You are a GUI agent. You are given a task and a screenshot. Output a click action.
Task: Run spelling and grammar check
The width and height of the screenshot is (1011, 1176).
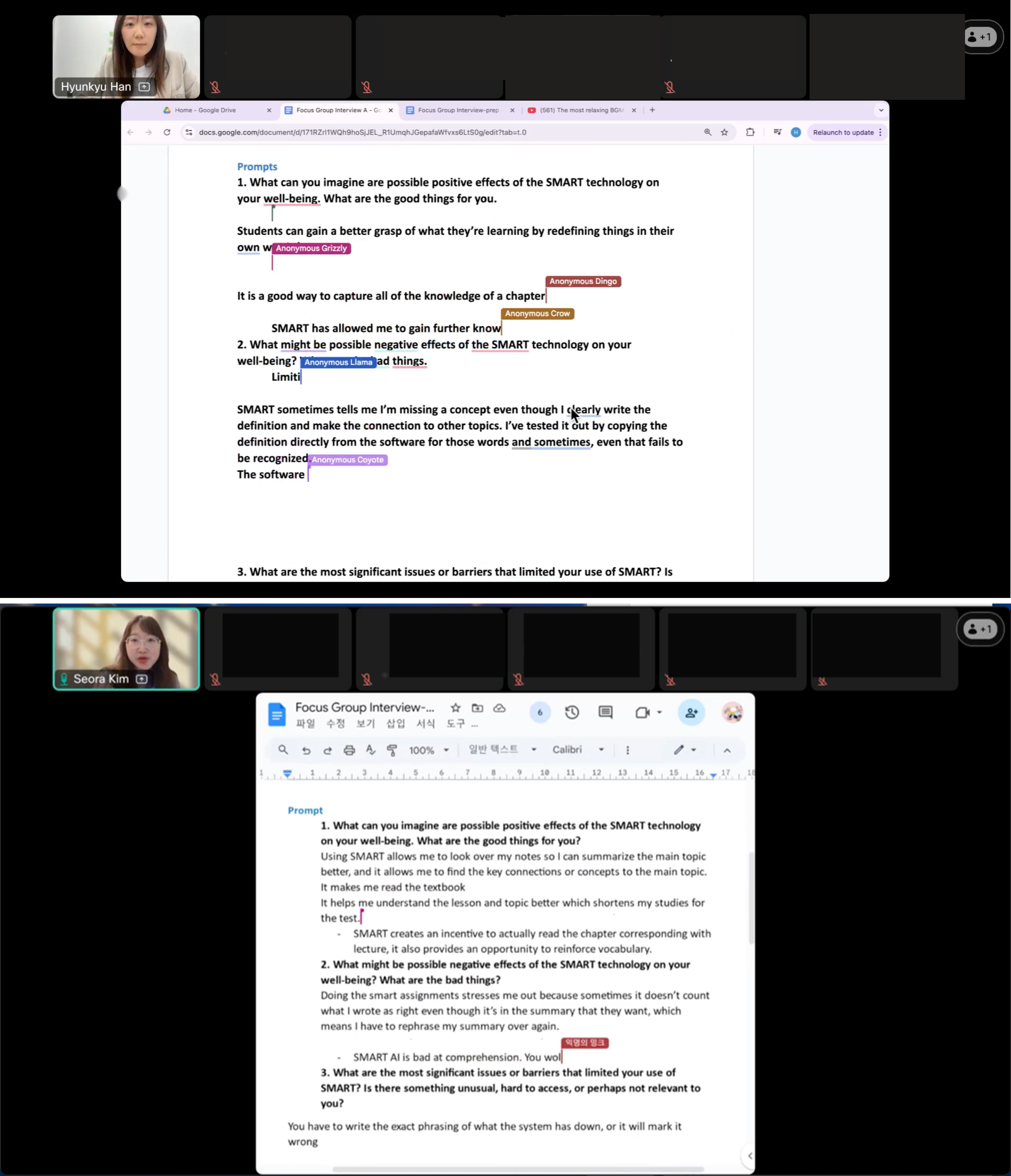click(x=371, y=750)
